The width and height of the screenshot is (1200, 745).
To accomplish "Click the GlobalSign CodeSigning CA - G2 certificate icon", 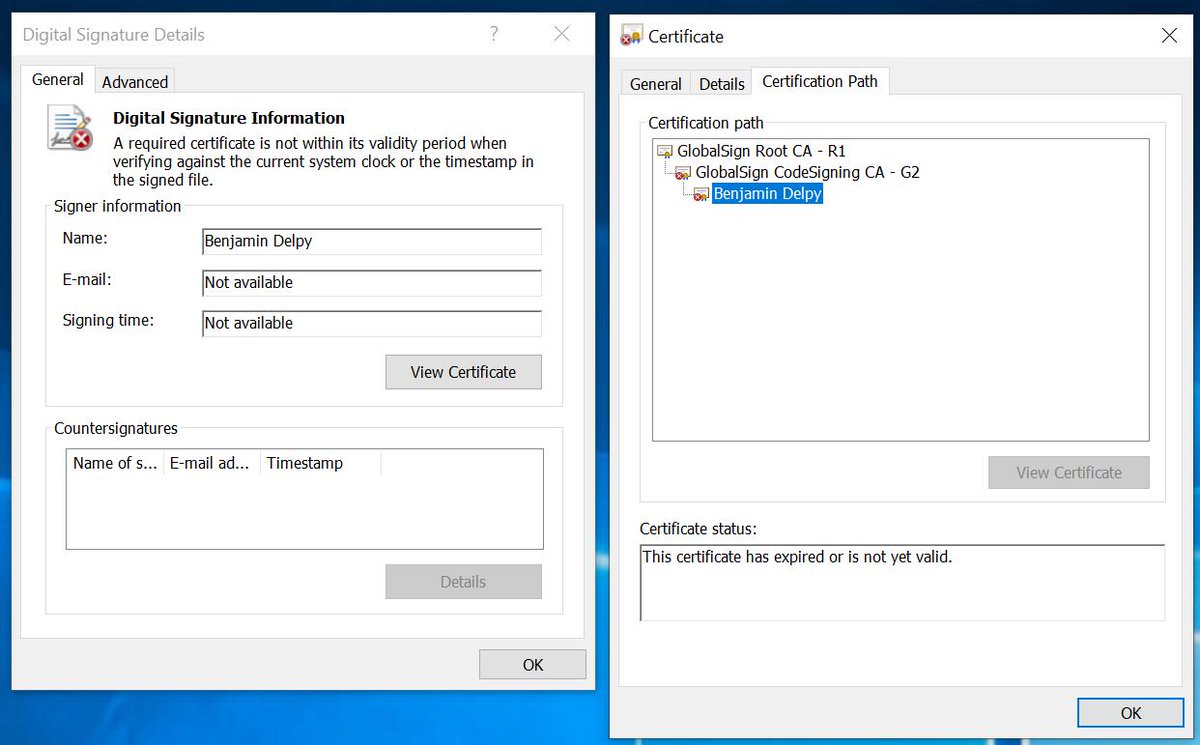I will [684, 173].
